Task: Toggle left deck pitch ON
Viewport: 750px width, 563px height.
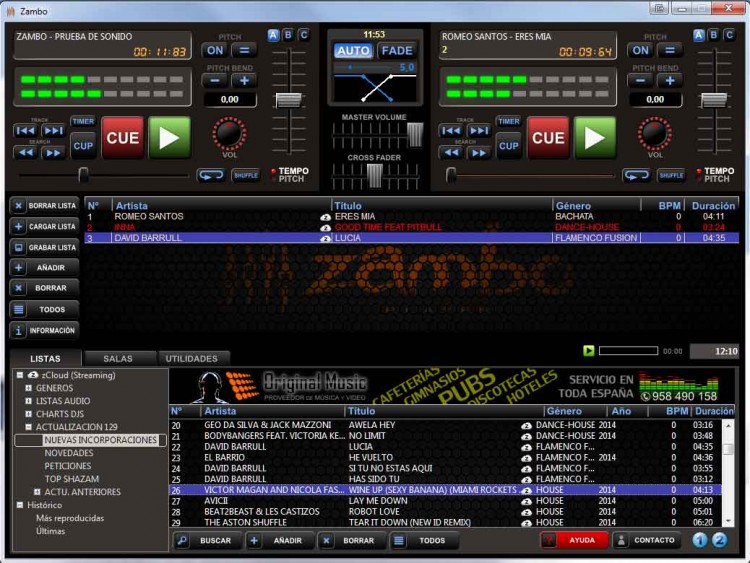Action: coord(215,50)
